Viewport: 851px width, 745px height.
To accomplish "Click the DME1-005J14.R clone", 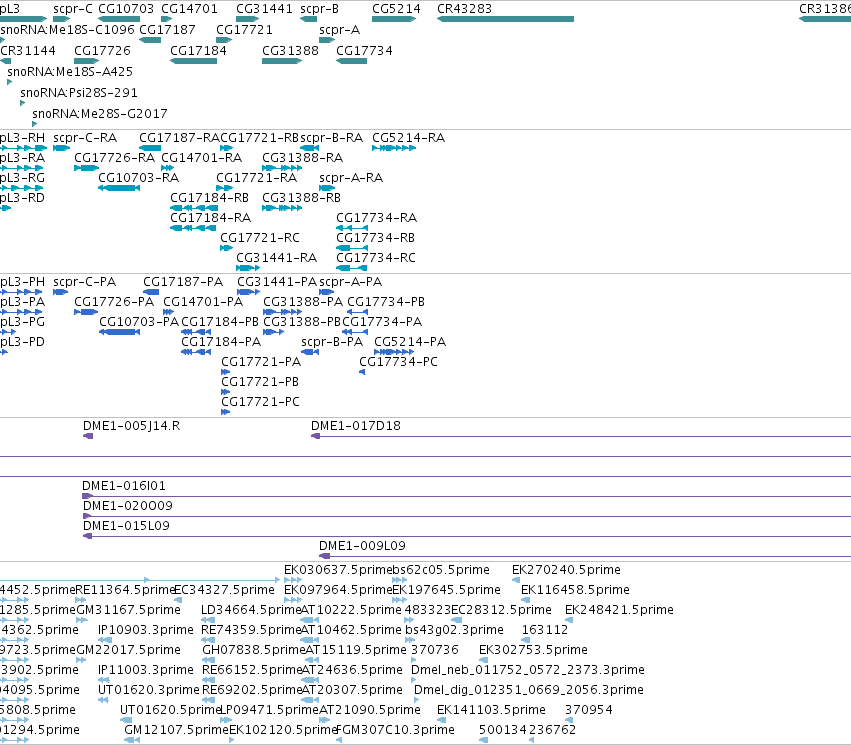I will click(x=88, y=436).
